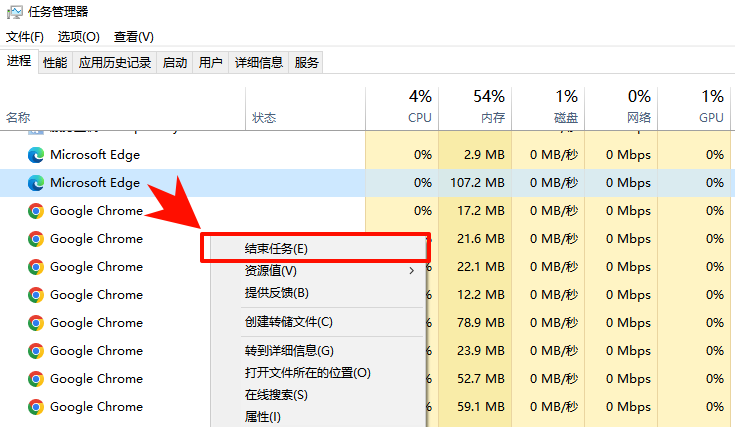Choose 打开文件所在的位置(O) context entry
The height and width of the screenshot is (427, 735).
coord(318,373)
